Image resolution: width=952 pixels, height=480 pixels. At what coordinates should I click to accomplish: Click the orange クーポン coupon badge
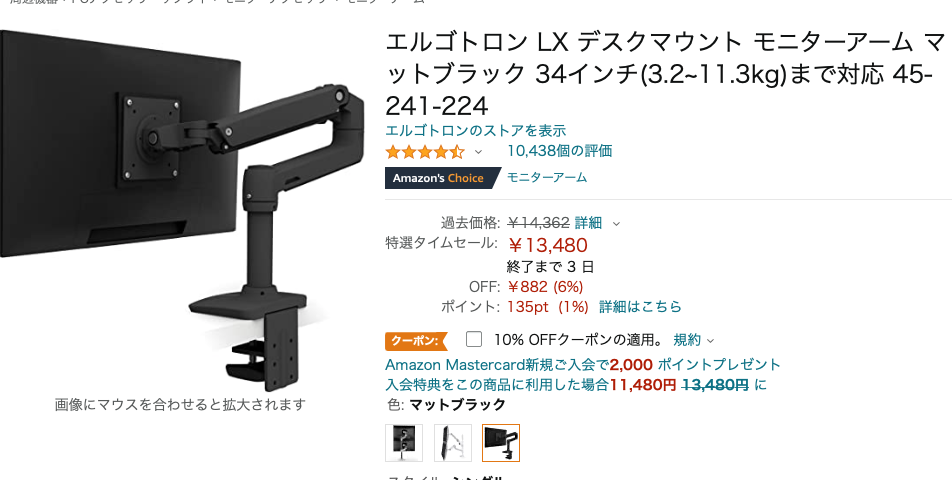[x=416, y=341]
